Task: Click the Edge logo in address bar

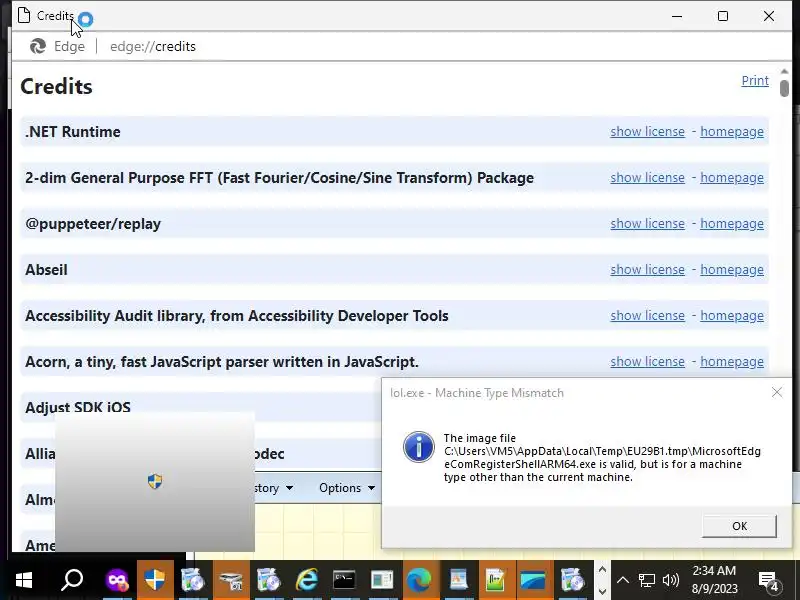Action: [37, 46]
